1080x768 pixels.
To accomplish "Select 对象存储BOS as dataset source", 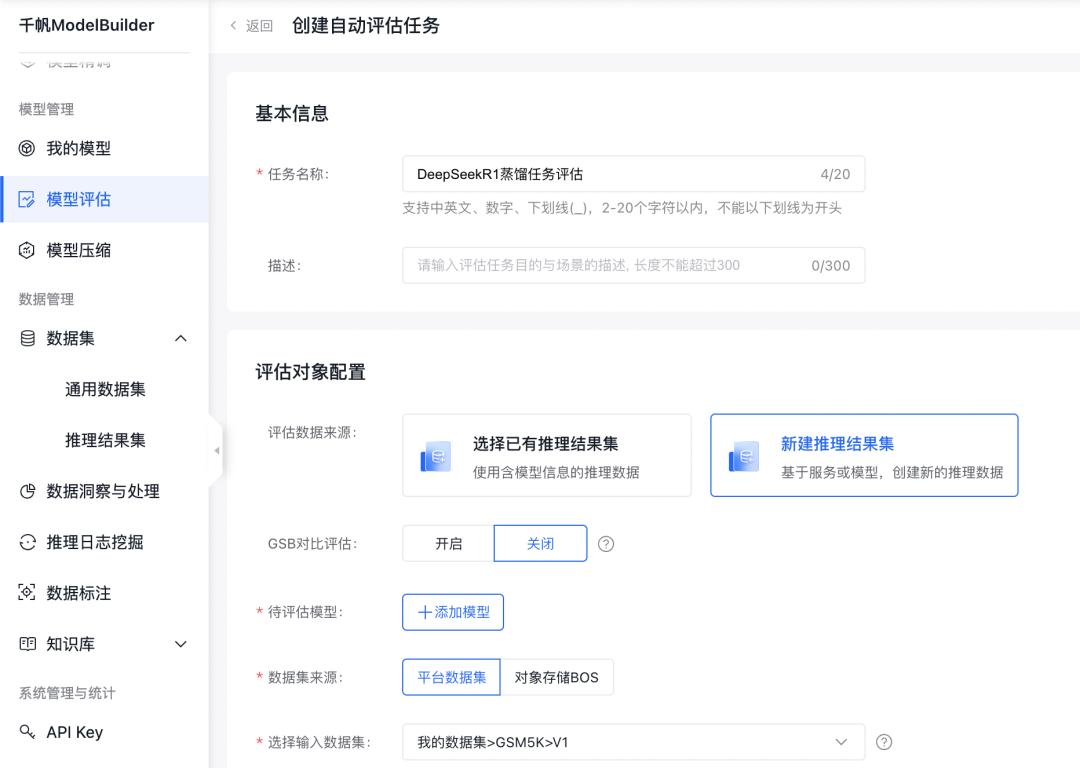I will [x=557, y=677].
